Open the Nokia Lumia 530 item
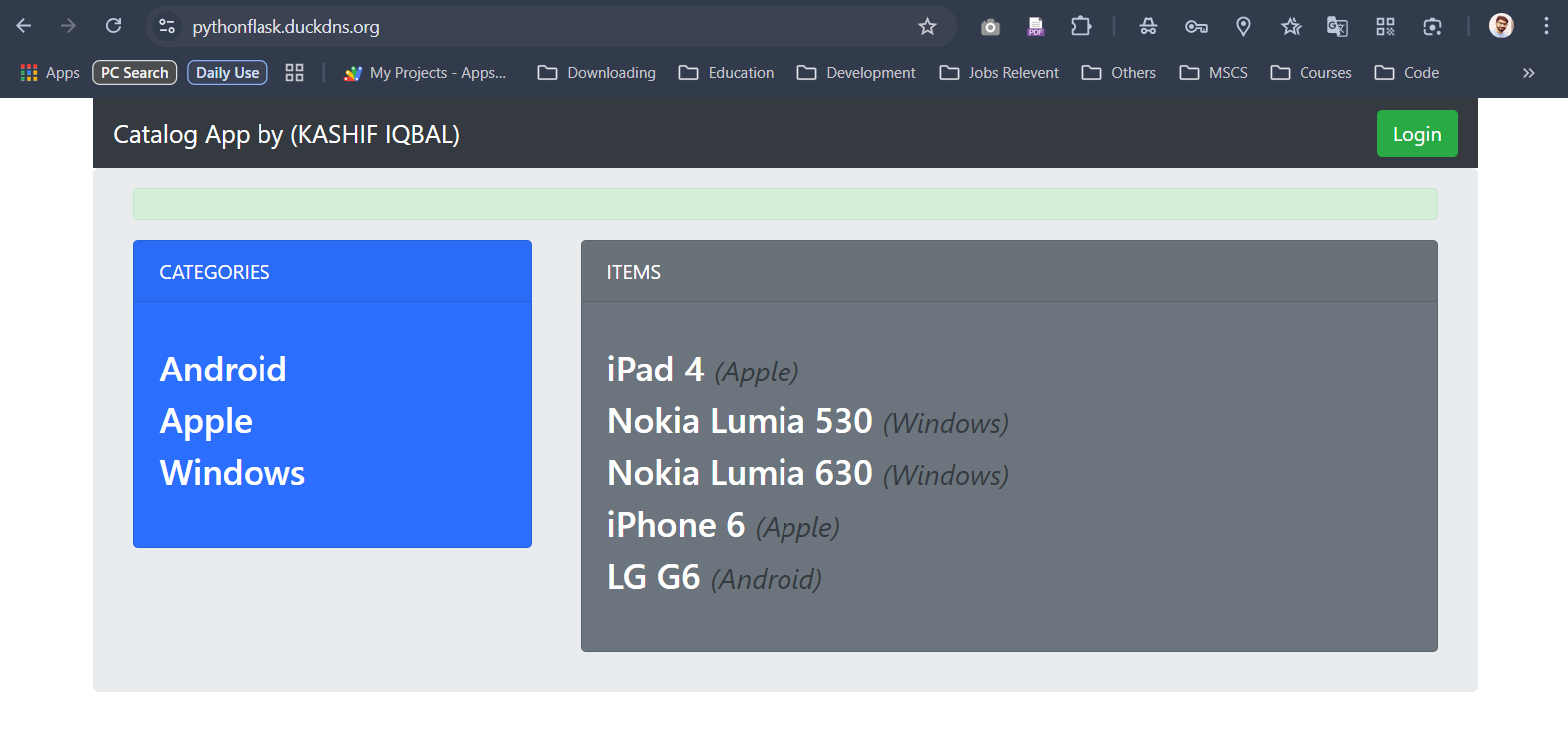The height and width of the screenshot is (746, 1568). point(740,421)
